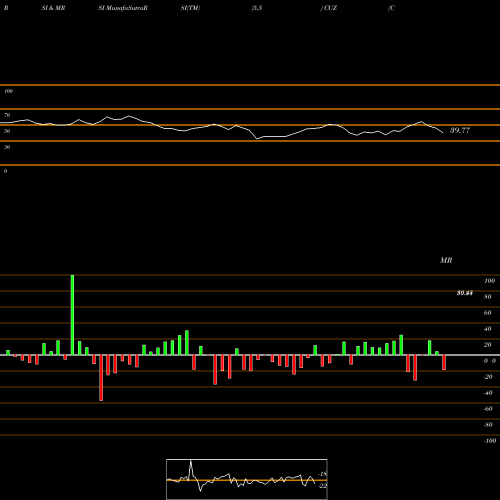Viewport: 500px width, 500px height.
Task: Click the RSI axis label 70
Action: tap(7, 115)
